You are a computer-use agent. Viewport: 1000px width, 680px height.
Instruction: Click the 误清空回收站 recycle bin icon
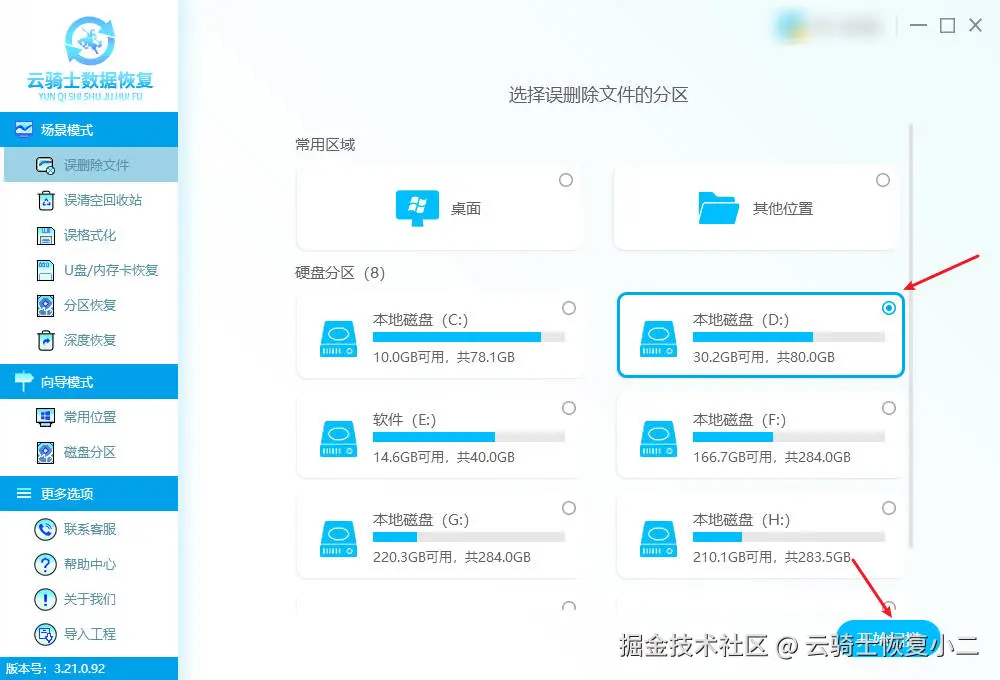coord(45,200)
